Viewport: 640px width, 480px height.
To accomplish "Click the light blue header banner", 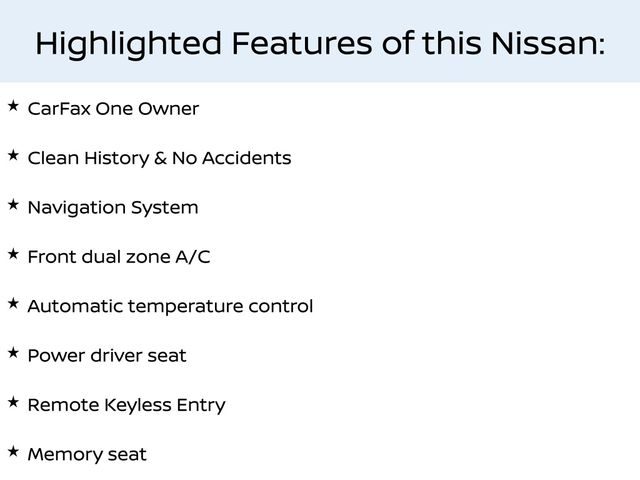I will [x=320, y=41].
